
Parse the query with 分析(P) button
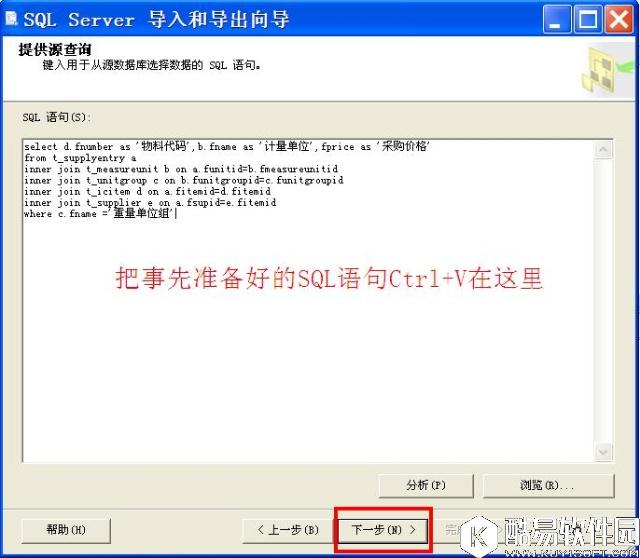(x=426, y=485)
